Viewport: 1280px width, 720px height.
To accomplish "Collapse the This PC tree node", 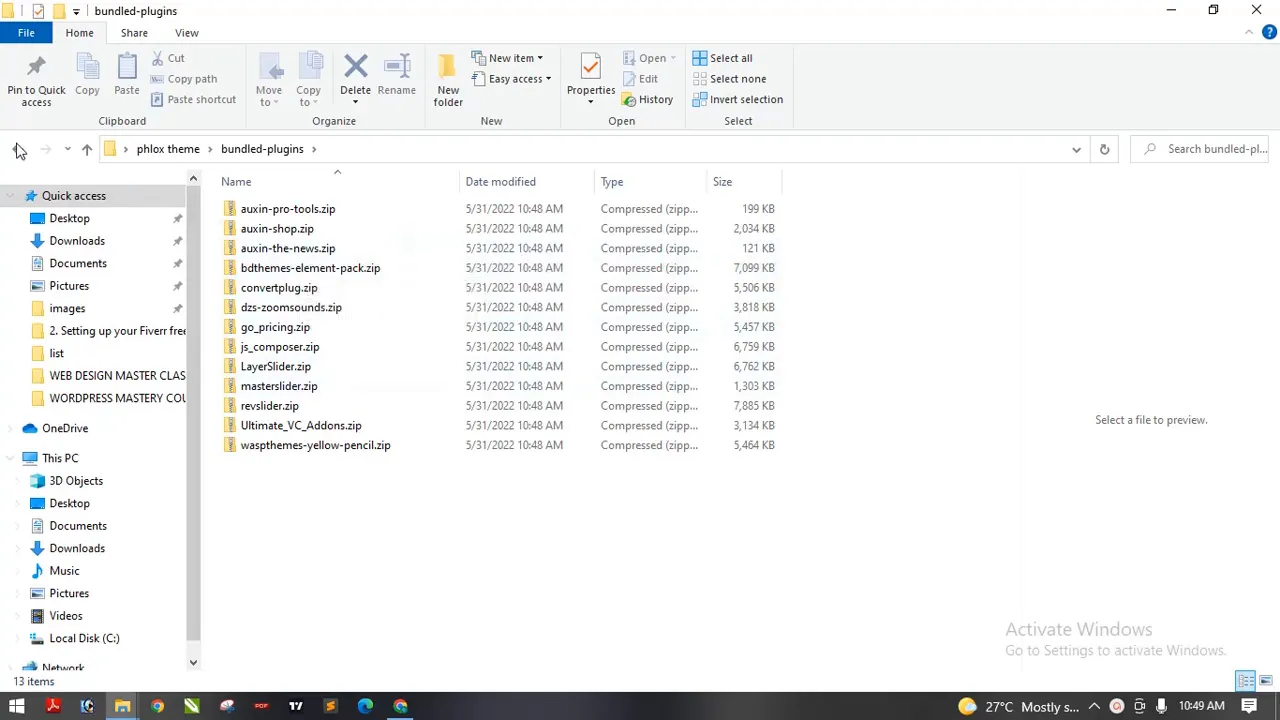I will (10, 458).
